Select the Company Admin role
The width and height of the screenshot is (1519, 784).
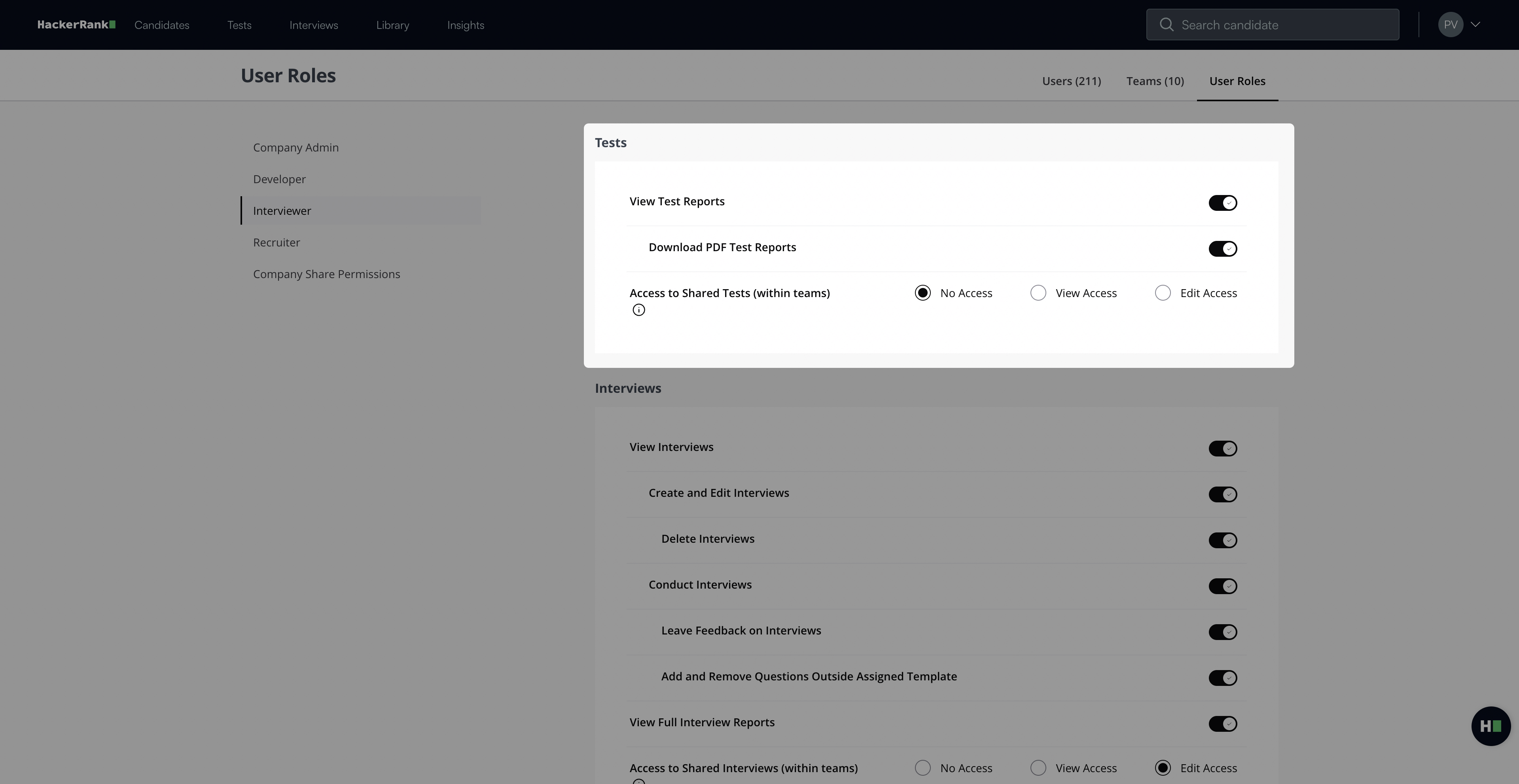(295, 148)
